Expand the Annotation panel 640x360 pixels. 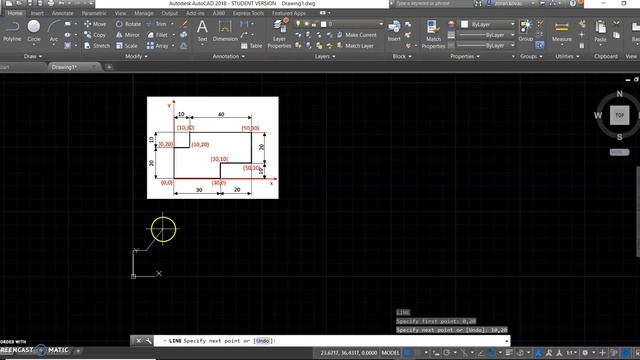click(229, 56)
